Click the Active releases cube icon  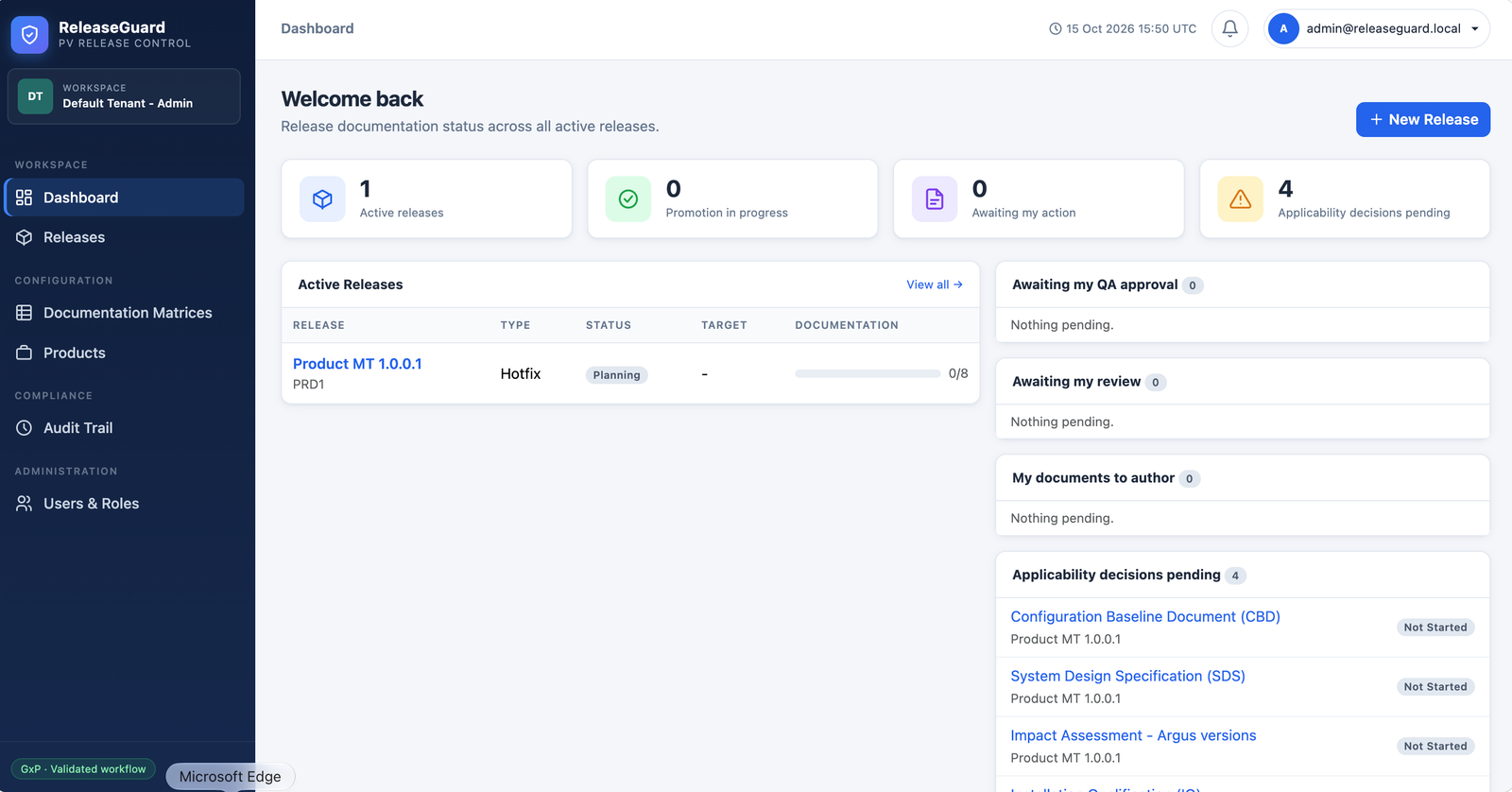click(x=322, y=199)
